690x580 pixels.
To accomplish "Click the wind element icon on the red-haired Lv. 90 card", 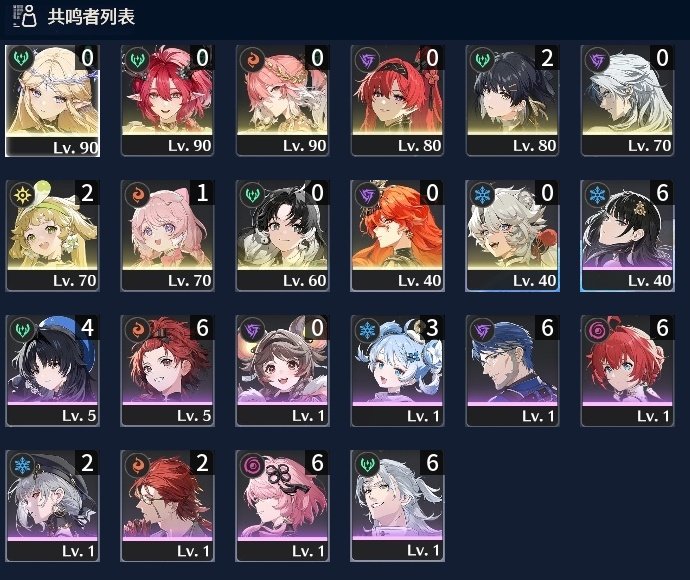I will pos(136,59).
